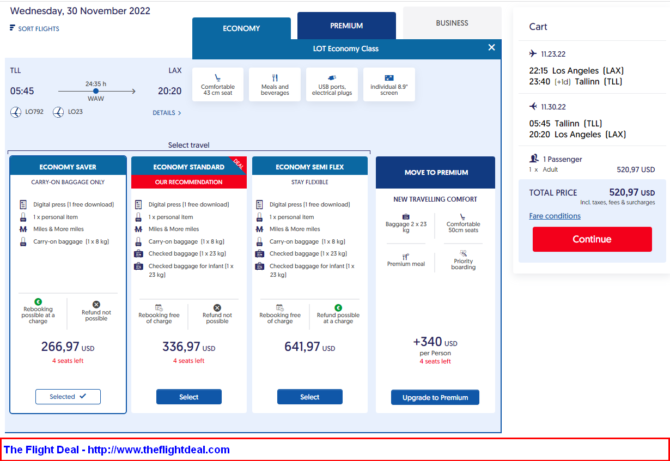Click the Meals and beverages icon

(275, 78)
